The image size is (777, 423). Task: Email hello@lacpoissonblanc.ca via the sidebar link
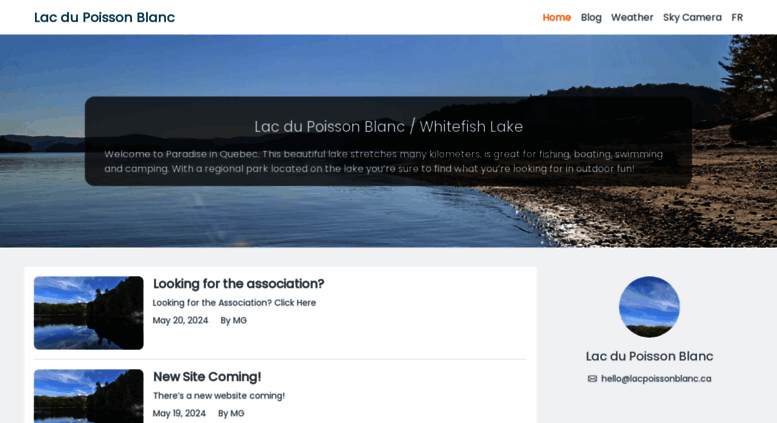click(656, 379)
